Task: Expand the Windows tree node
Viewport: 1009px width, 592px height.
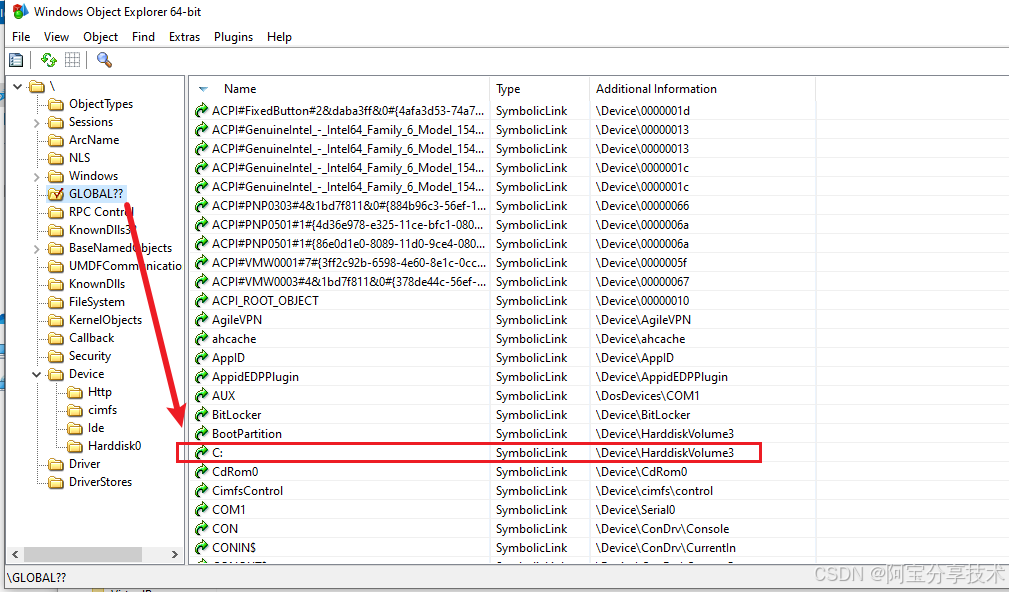Action: coord(37,177)
